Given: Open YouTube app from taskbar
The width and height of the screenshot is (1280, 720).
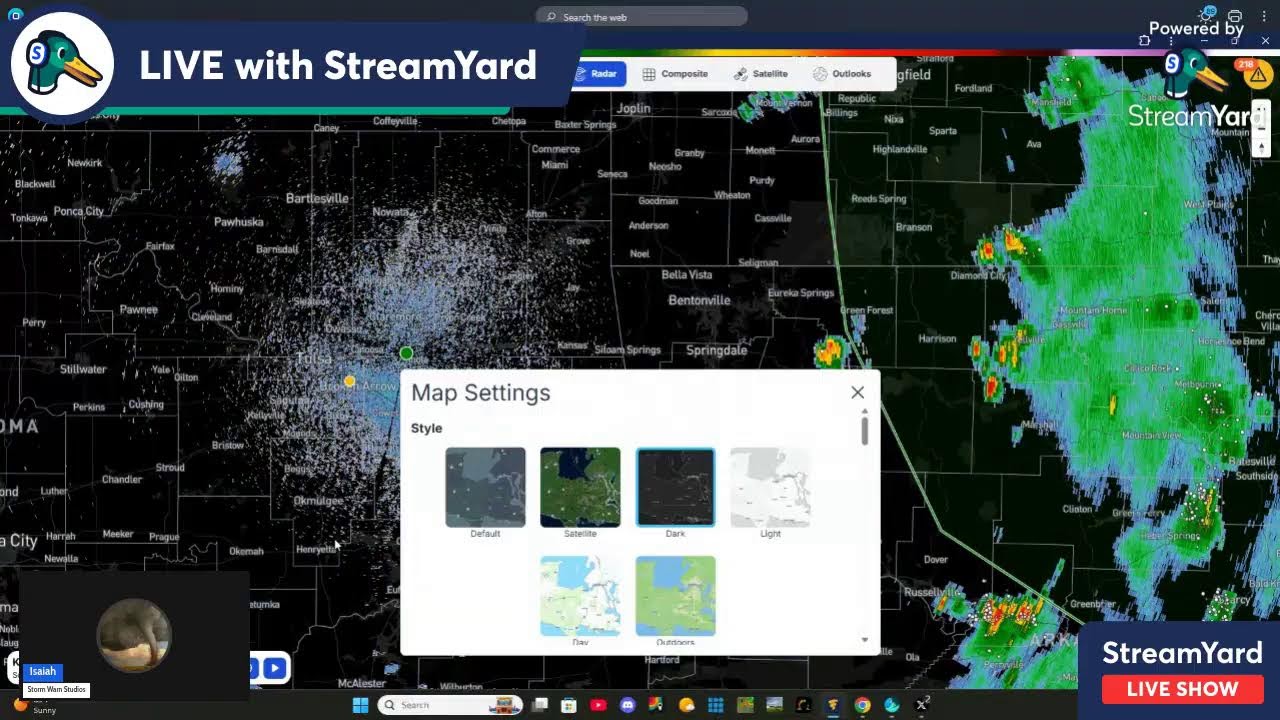Looking at the screenshot, I should (598, 705).
